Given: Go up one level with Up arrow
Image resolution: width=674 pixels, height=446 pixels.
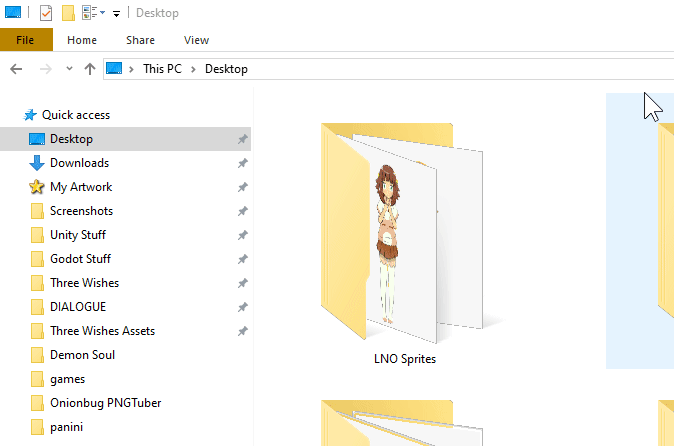Looking at the screenshot, I should pos(90,69).
